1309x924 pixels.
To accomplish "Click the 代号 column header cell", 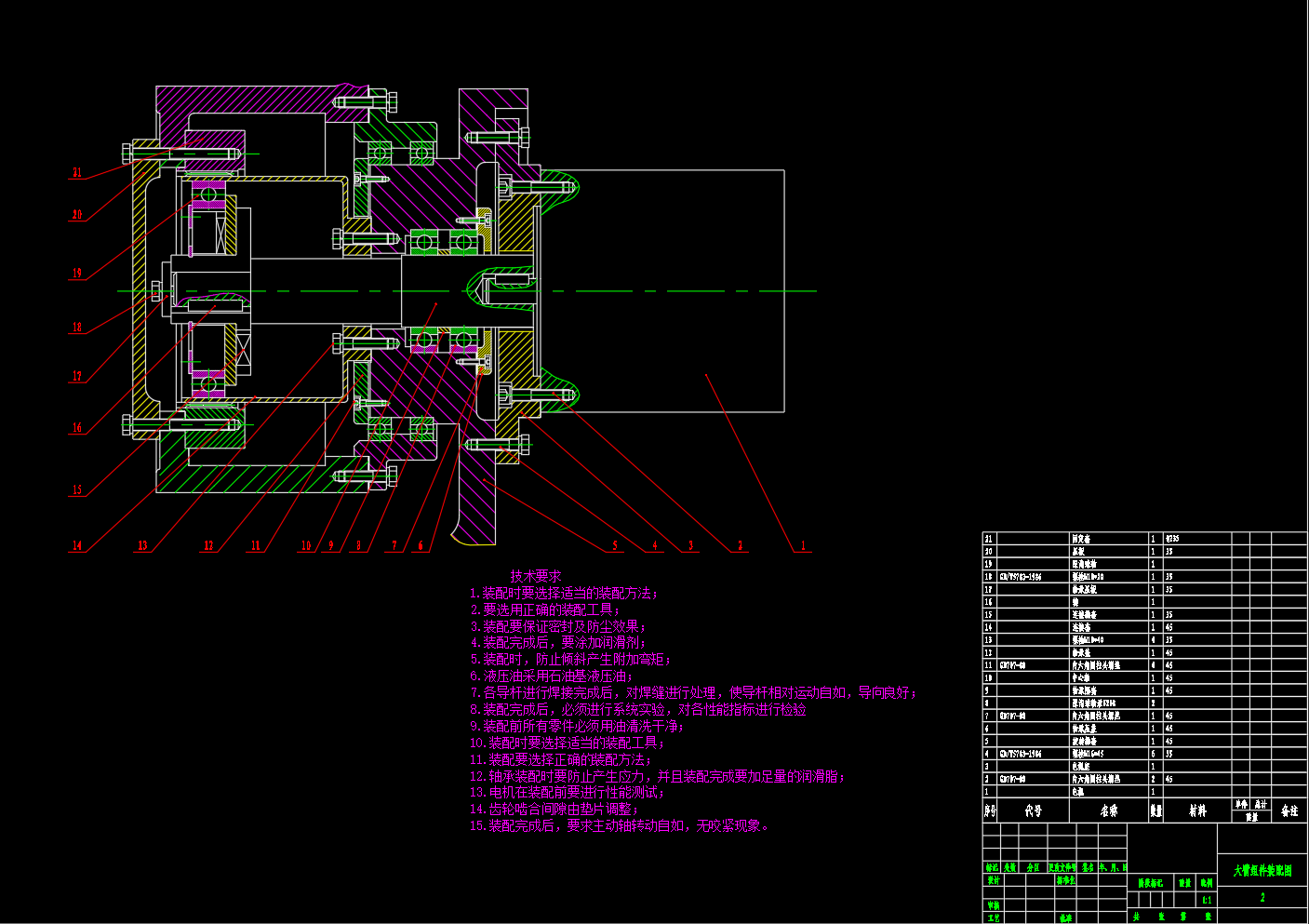I will tap(1033, 811).
